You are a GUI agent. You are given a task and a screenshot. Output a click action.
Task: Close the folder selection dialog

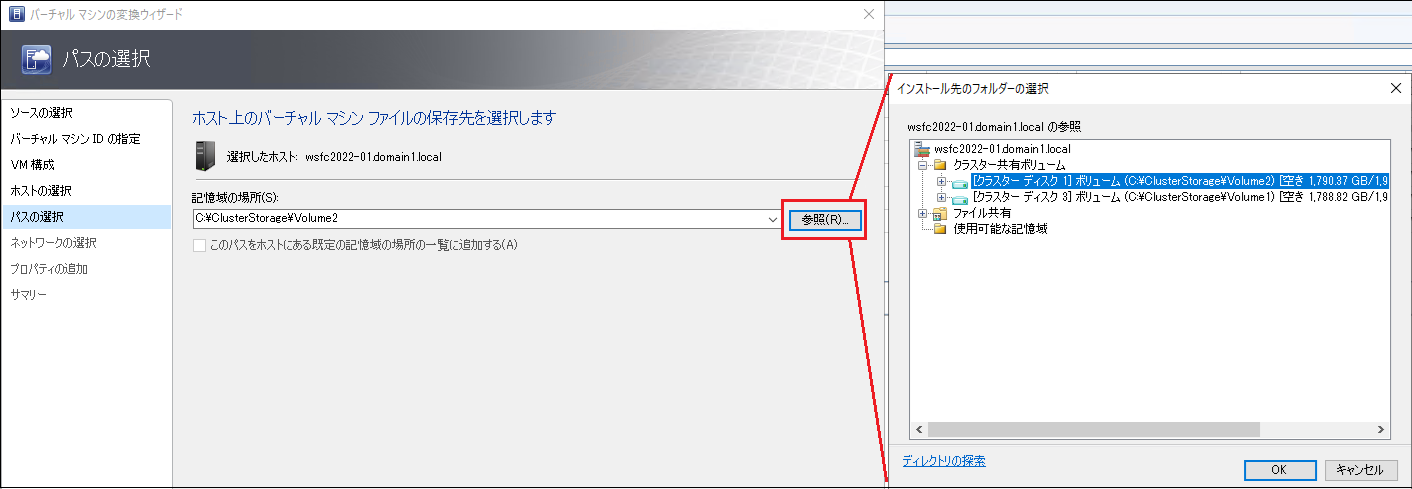[x=1395, y=88]
